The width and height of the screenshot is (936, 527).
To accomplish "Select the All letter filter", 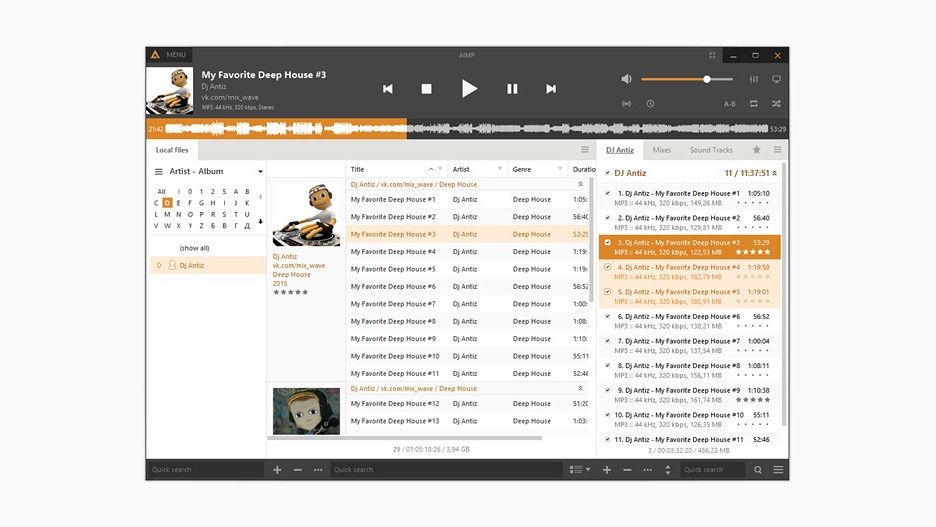I will coord(161,192).
